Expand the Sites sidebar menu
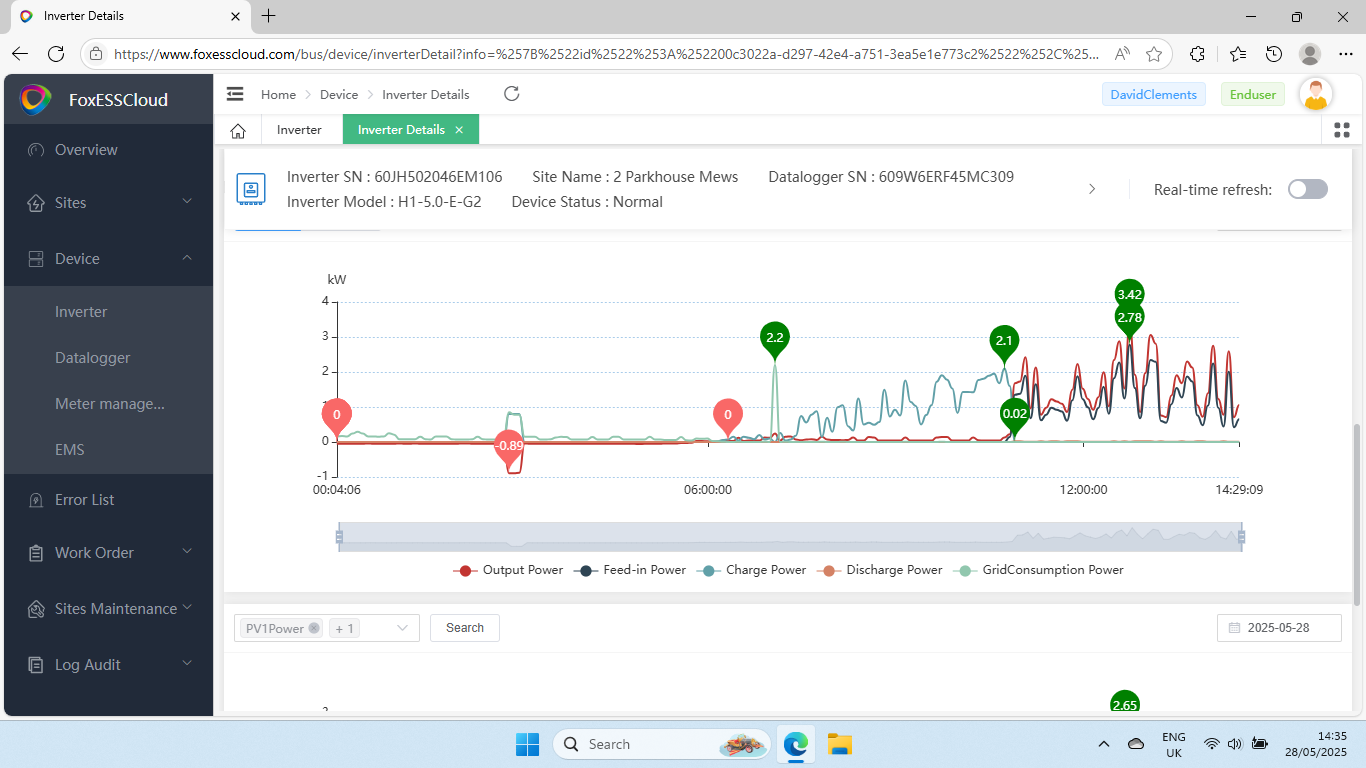The height and width of the screenshot is (768, 1366). point(110,203)
